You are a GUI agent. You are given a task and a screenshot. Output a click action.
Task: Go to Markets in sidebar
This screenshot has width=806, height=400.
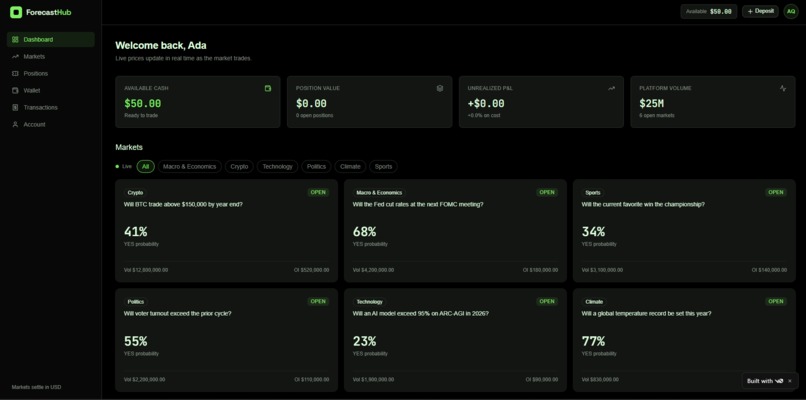coord(51,57)
